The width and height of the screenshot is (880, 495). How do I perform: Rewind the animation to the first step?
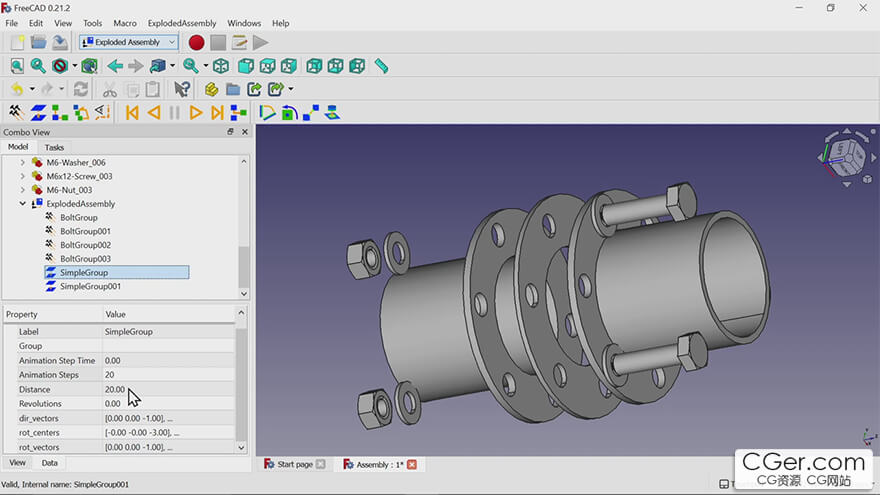pos(132,113)
